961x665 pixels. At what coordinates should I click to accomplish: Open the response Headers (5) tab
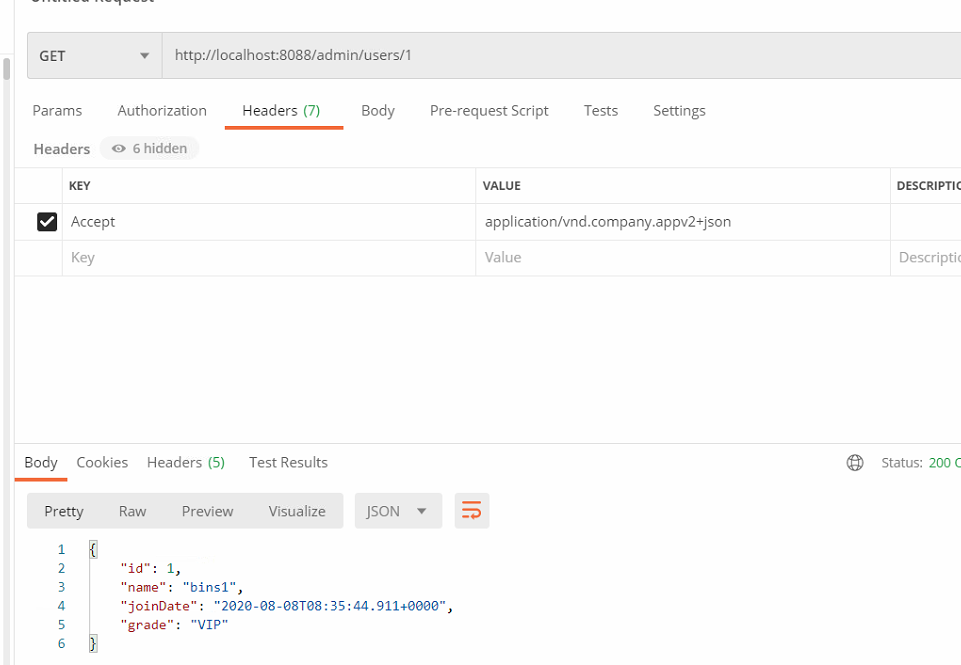(x=186, y=463)
